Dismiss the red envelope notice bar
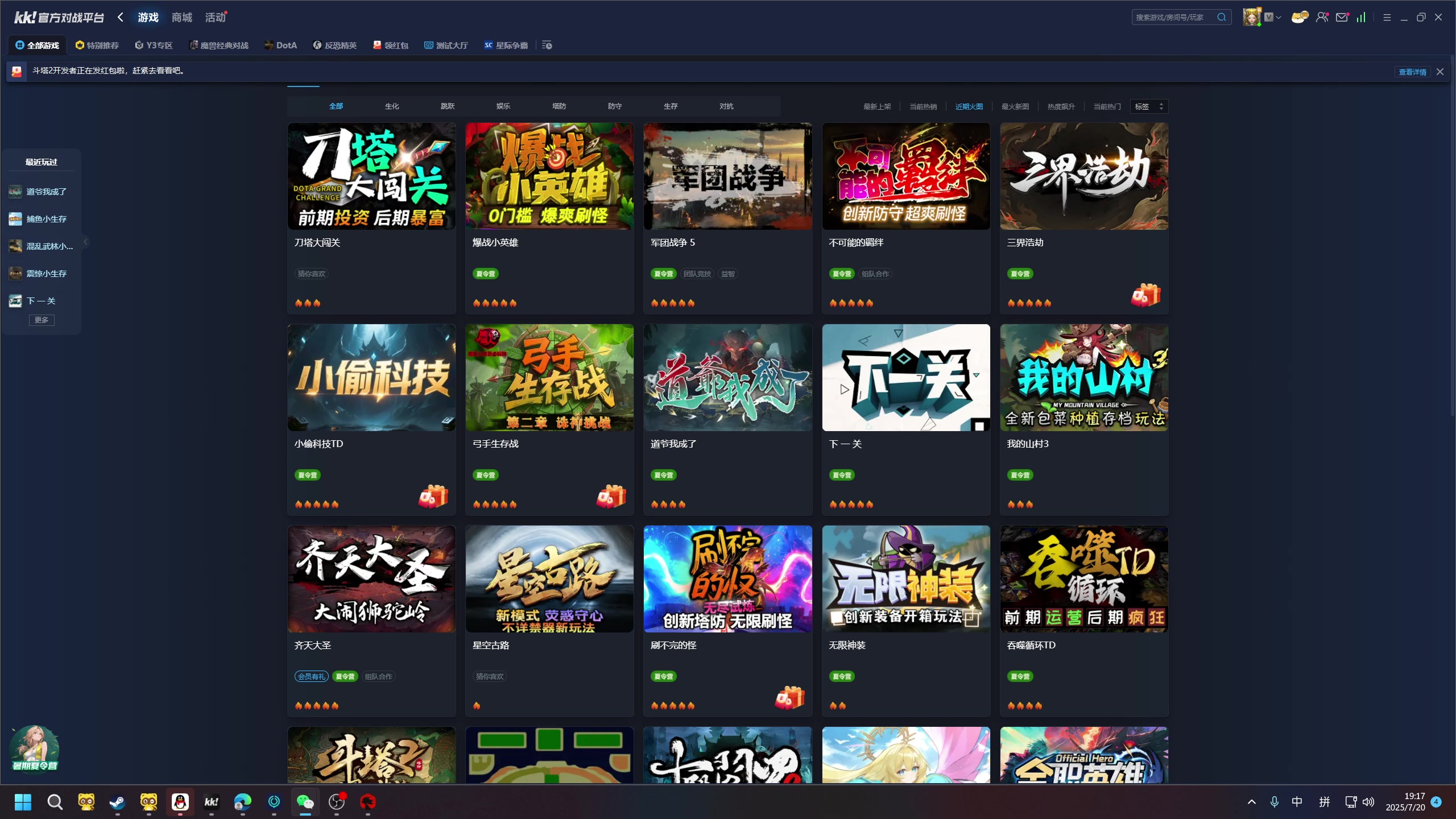Screen dimensions: 1456x819 point(1440,72)
